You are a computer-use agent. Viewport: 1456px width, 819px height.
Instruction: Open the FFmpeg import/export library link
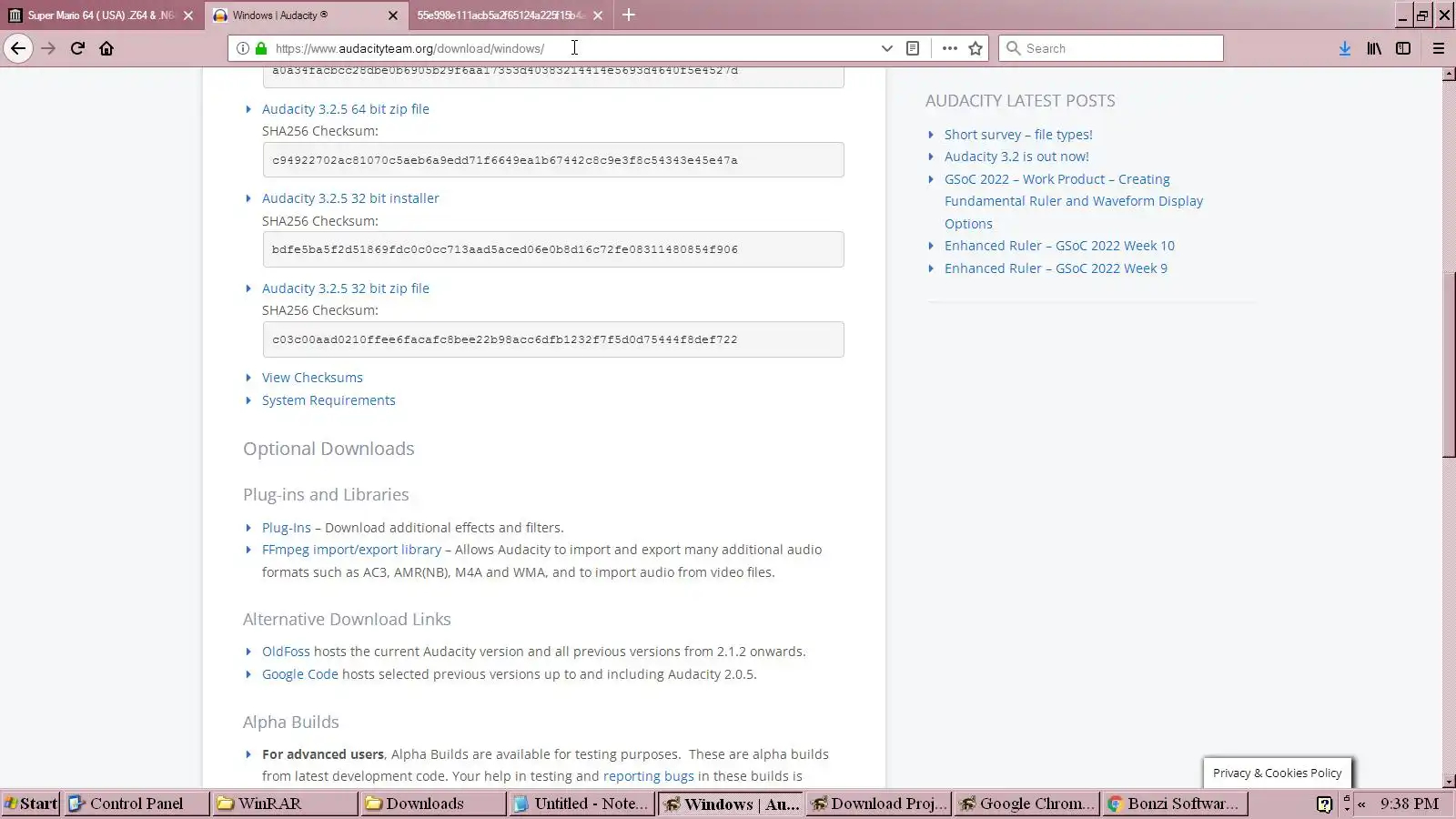(351, 550)
